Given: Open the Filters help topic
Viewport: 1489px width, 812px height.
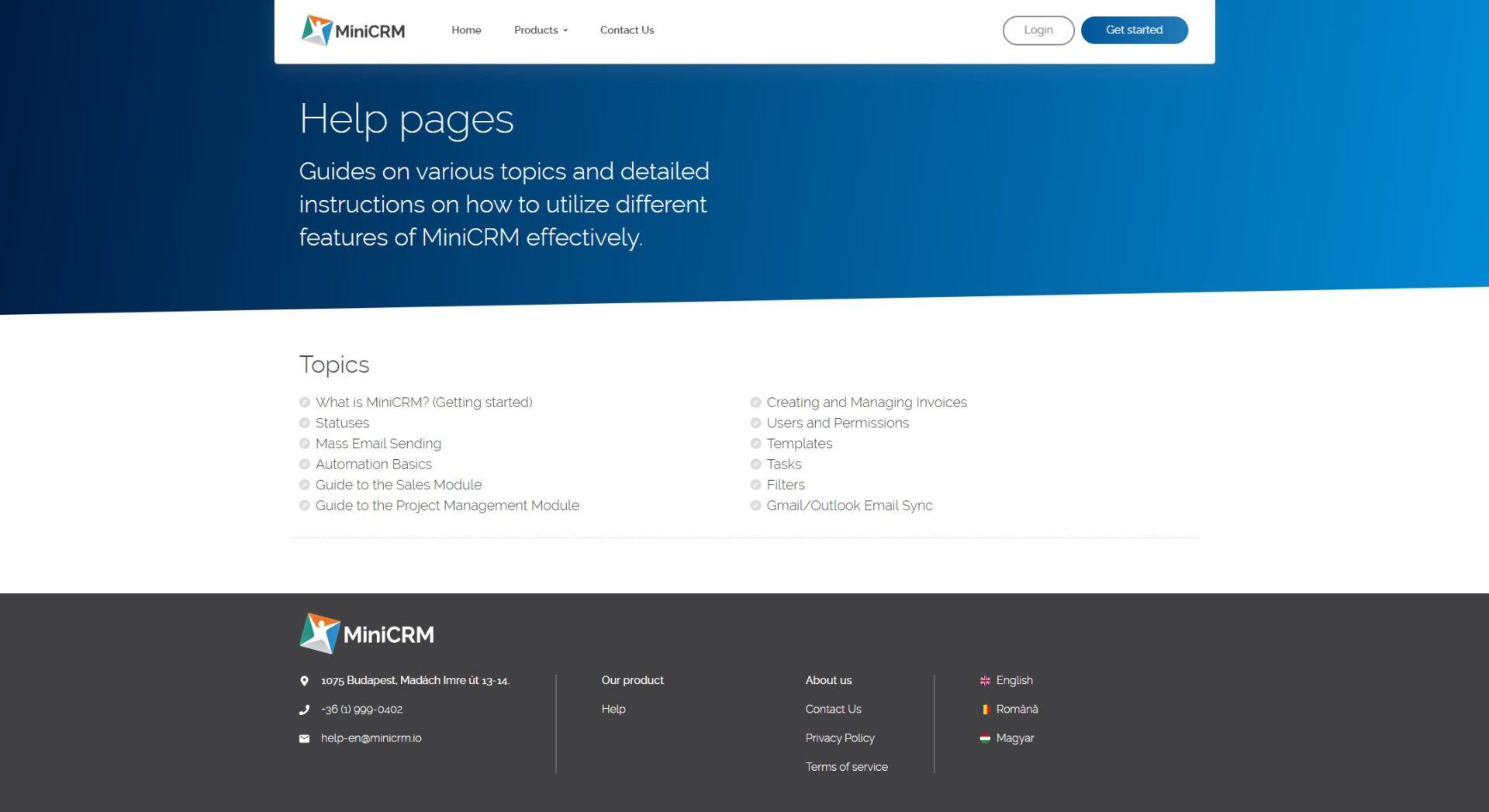Looking at the screenshot, I should tap(786, 485).
